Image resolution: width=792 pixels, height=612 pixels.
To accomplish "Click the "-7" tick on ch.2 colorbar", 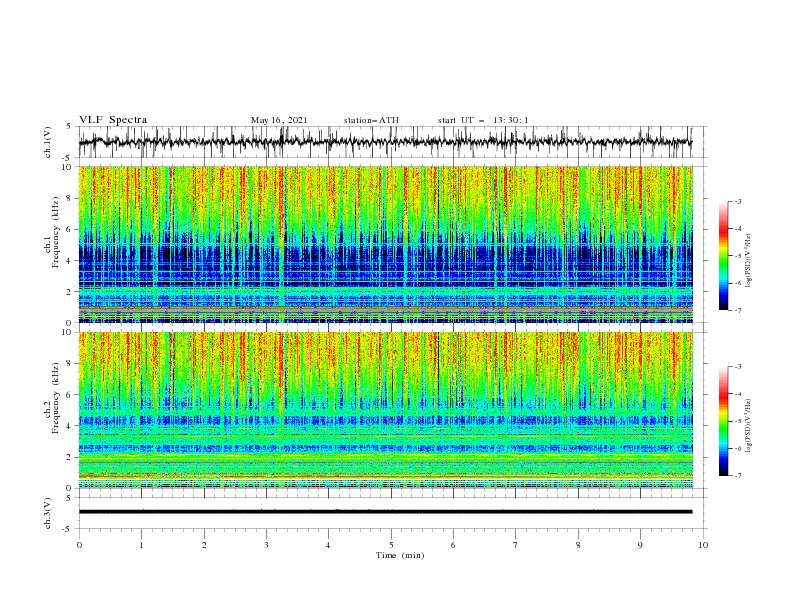I will point(737,475).
